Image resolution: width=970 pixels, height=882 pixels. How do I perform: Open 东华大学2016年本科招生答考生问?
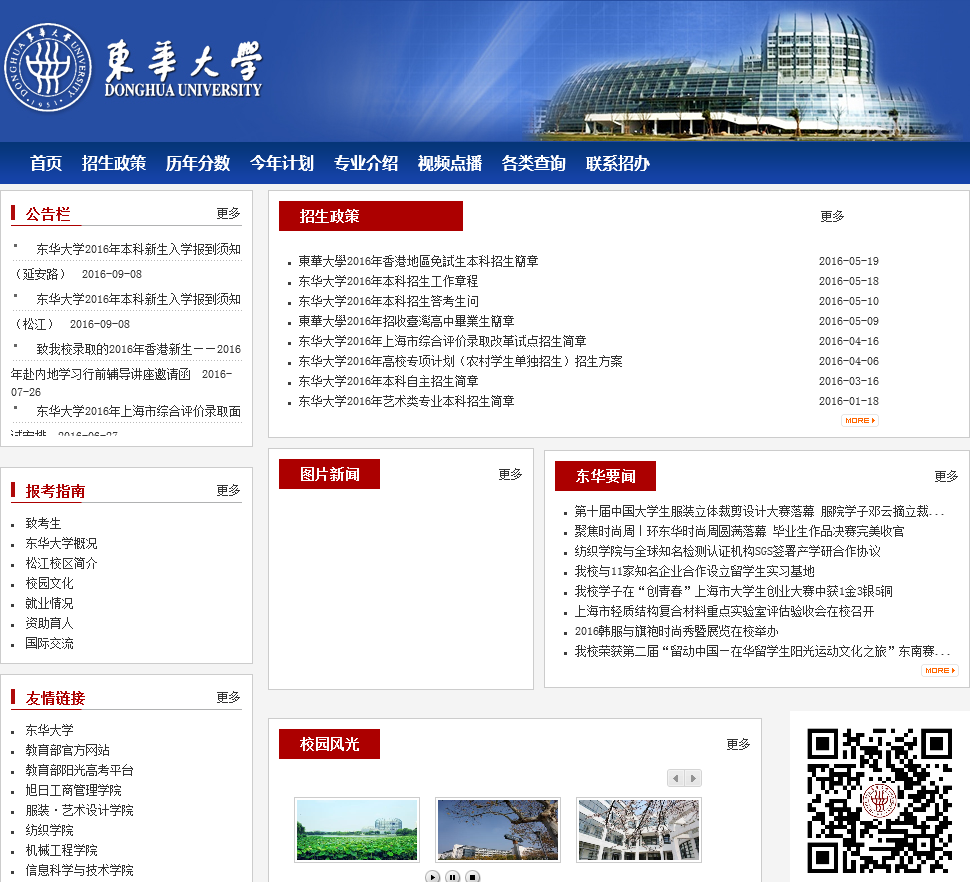tap(388, 301)
